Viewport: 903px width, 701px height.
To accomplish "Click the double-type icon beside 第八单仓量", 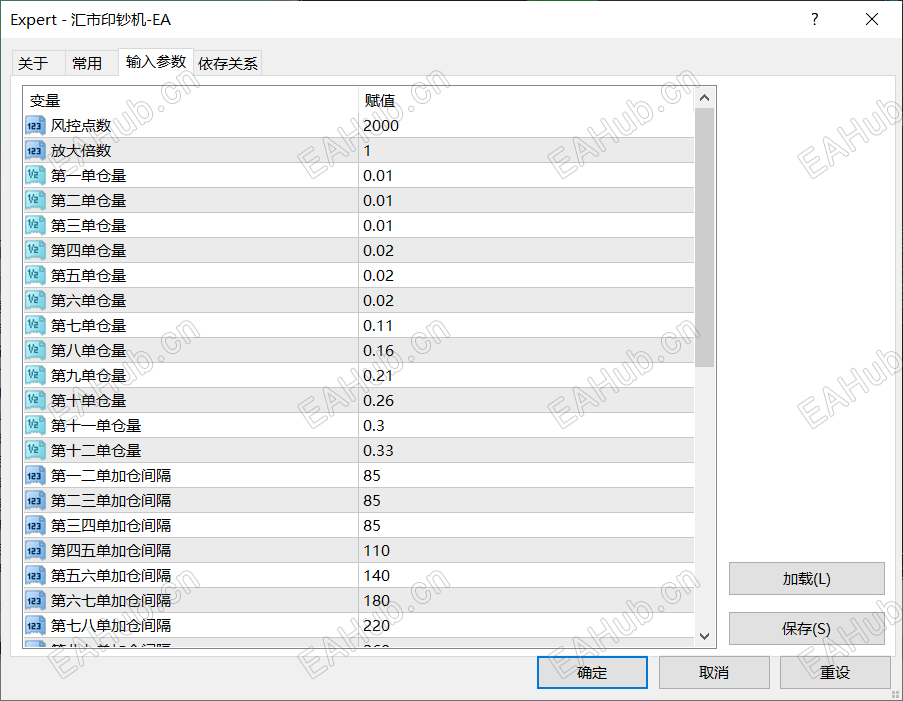I will point(35,350).
